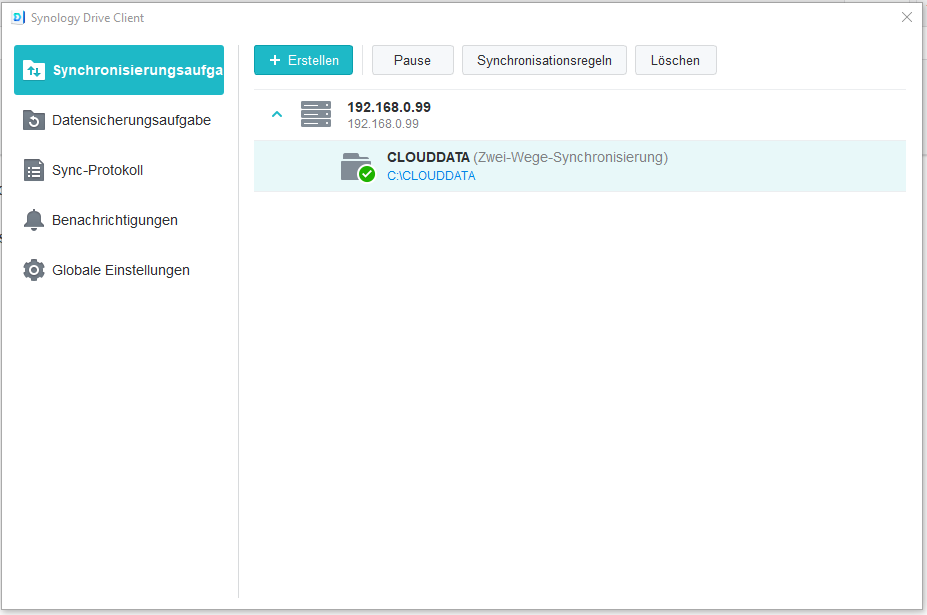
Task: Click the server icon for 192.168.0.99
Action: pos(316,114)
